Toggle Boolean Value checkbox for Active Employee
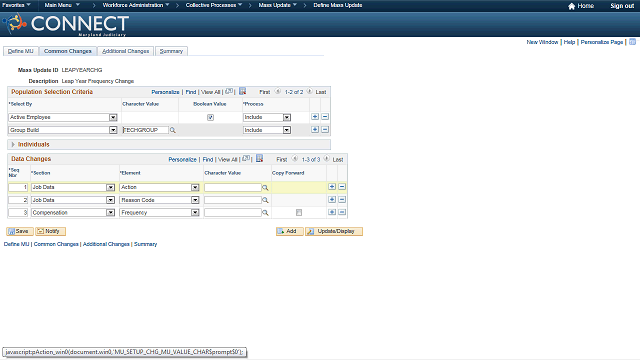The image size is (640, 360). point(210,118)
